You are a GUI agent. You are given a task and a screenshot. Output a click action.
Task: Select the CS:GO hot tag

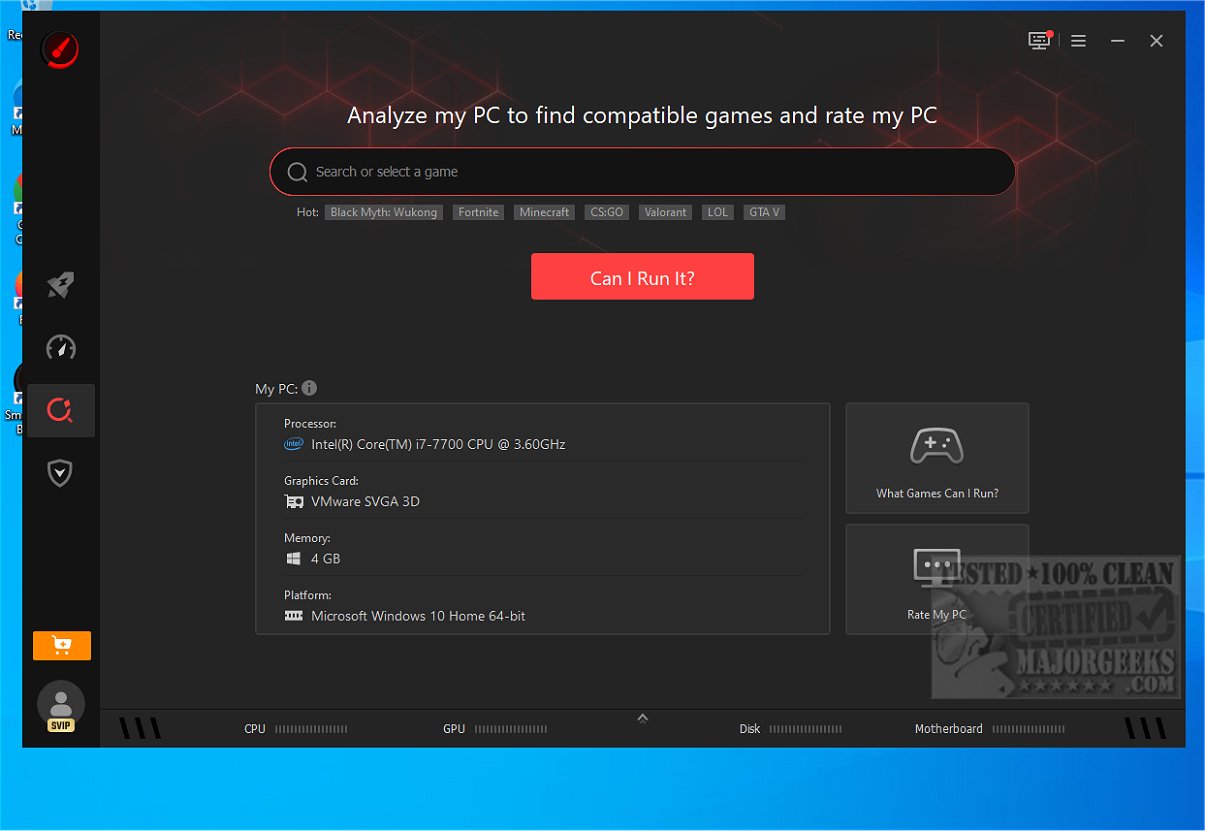[607, 212]
